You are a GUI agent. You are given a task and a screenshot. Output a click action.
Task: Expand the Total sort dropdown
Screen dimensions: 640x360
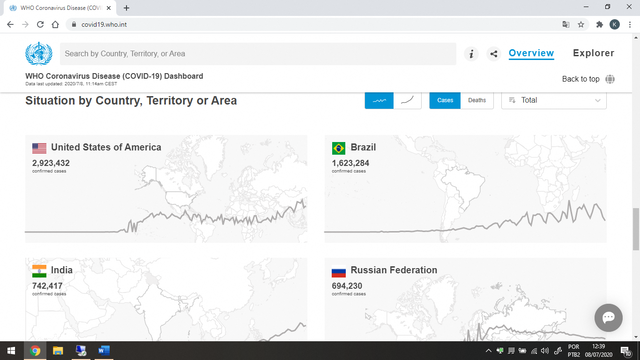pyautogui.click(x=554, y=100)
